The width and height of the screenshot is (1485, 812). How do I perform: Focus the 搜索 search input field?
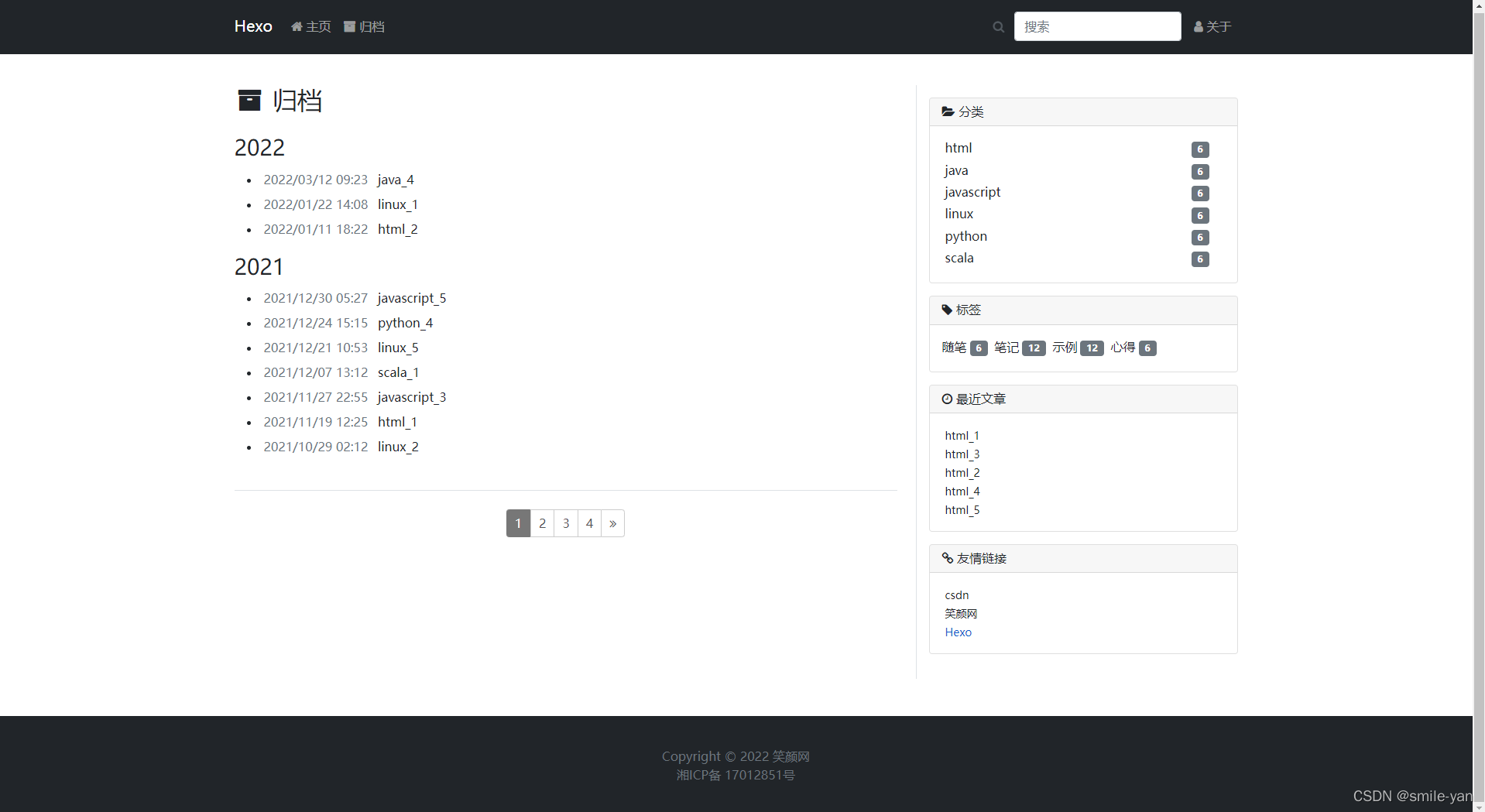[1097, 26]
